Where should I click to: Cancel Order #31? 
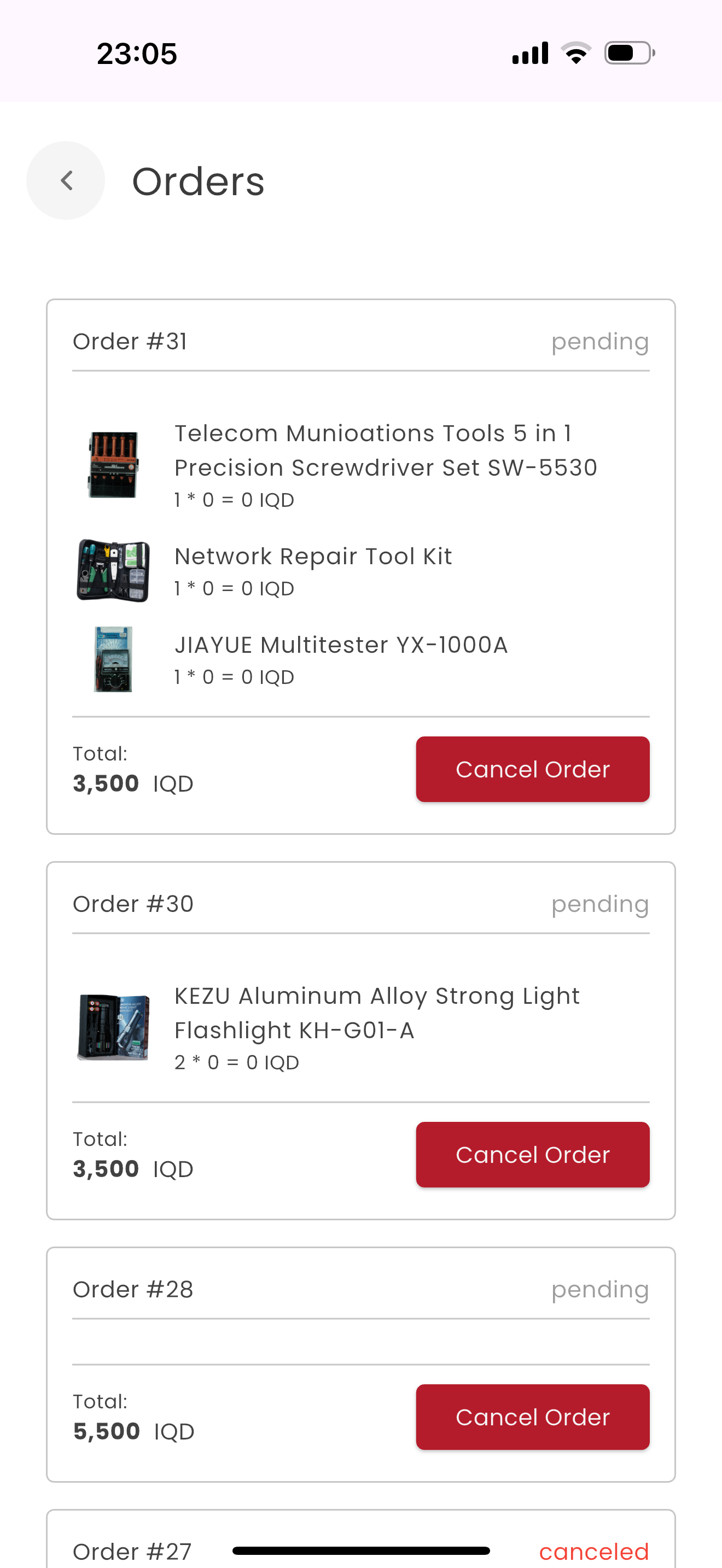point(533,769)
